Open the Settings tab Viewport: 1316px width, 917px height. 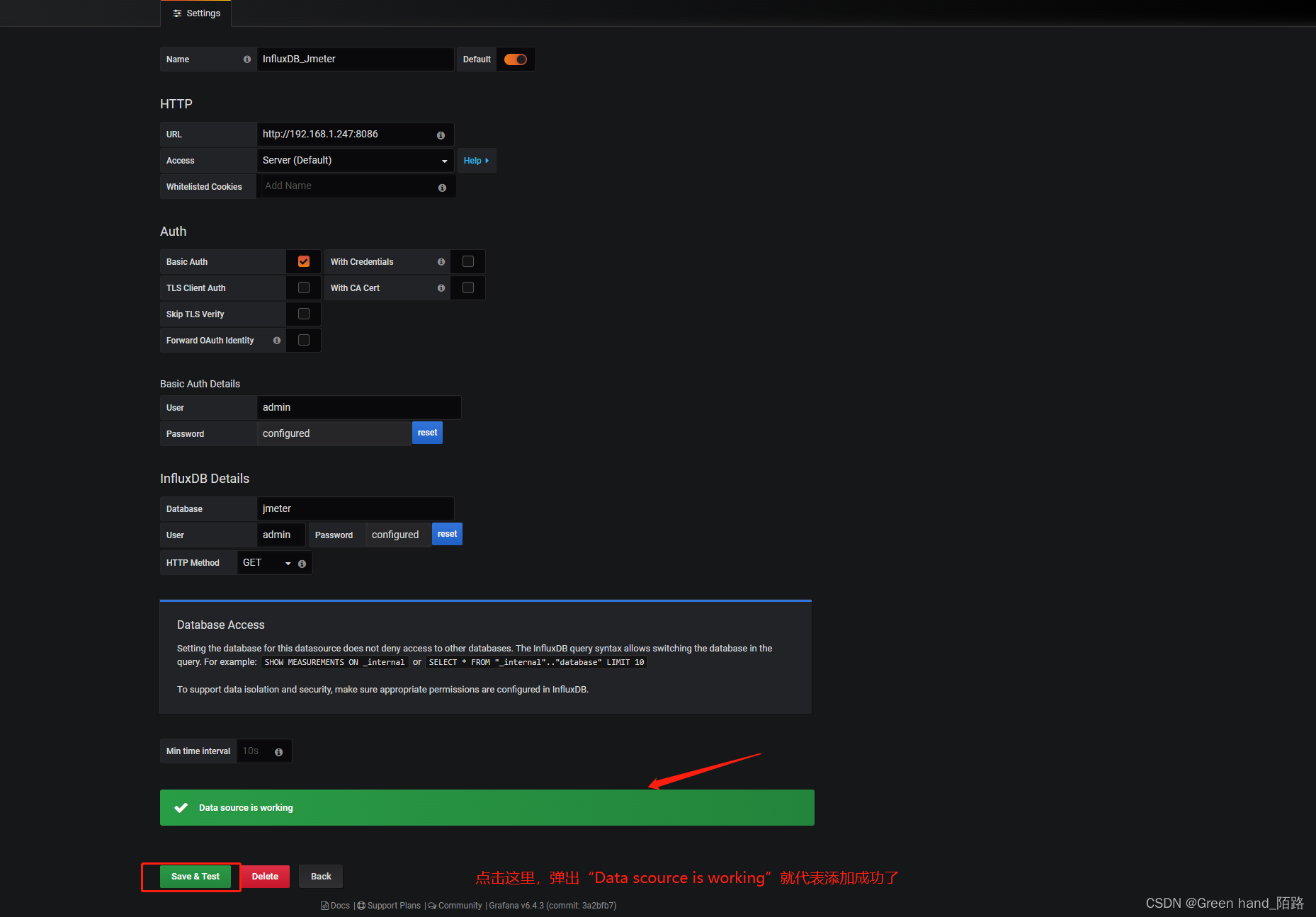[x=196, y=13]
